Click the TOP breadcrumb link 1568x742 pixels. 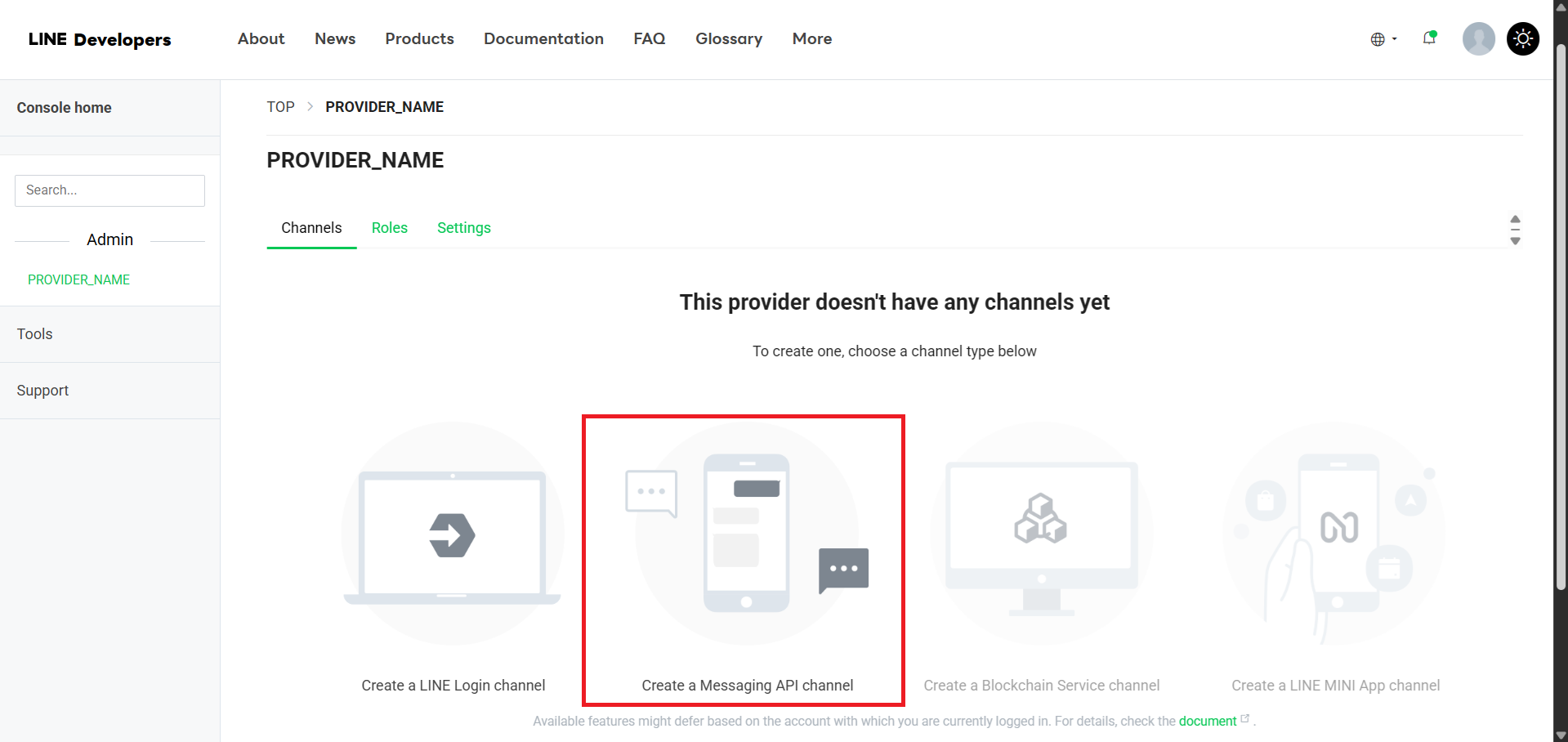tap(280, 107)
